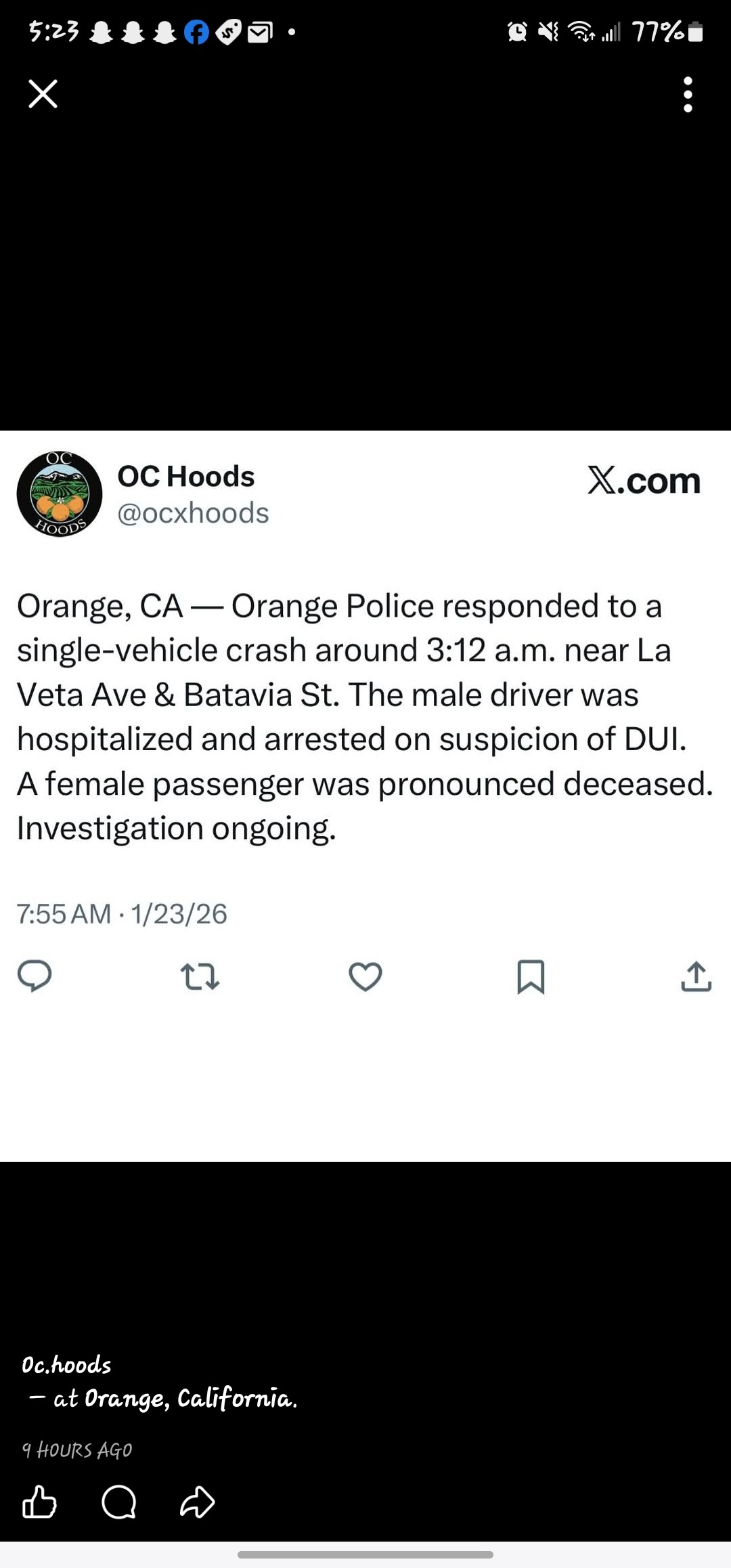Tap the bottom home gesture bar
This screenshot has width=731, height=1568.
point(365,1554)
